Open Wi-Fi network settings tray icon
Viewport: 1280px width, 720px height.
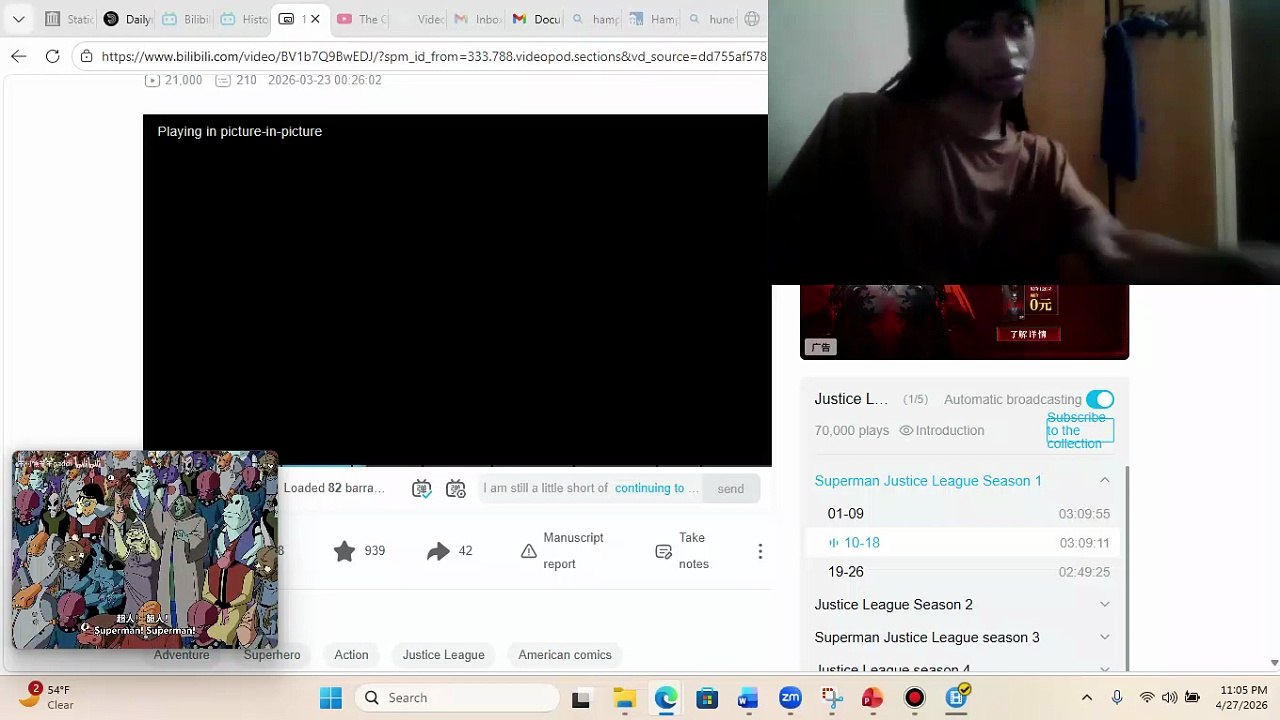pyautogui.click(x=1147, y=698)
